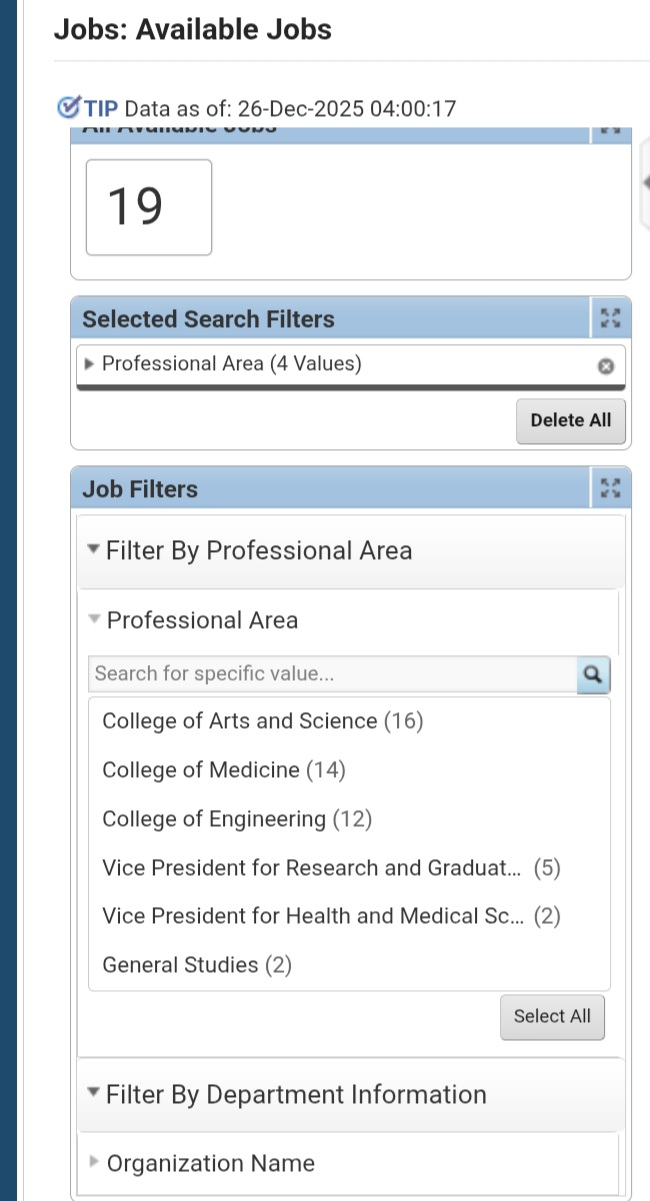The image size is (650, 1201).
Task: Expand the Organization Name filter
Action: [x=95, y=1163]
